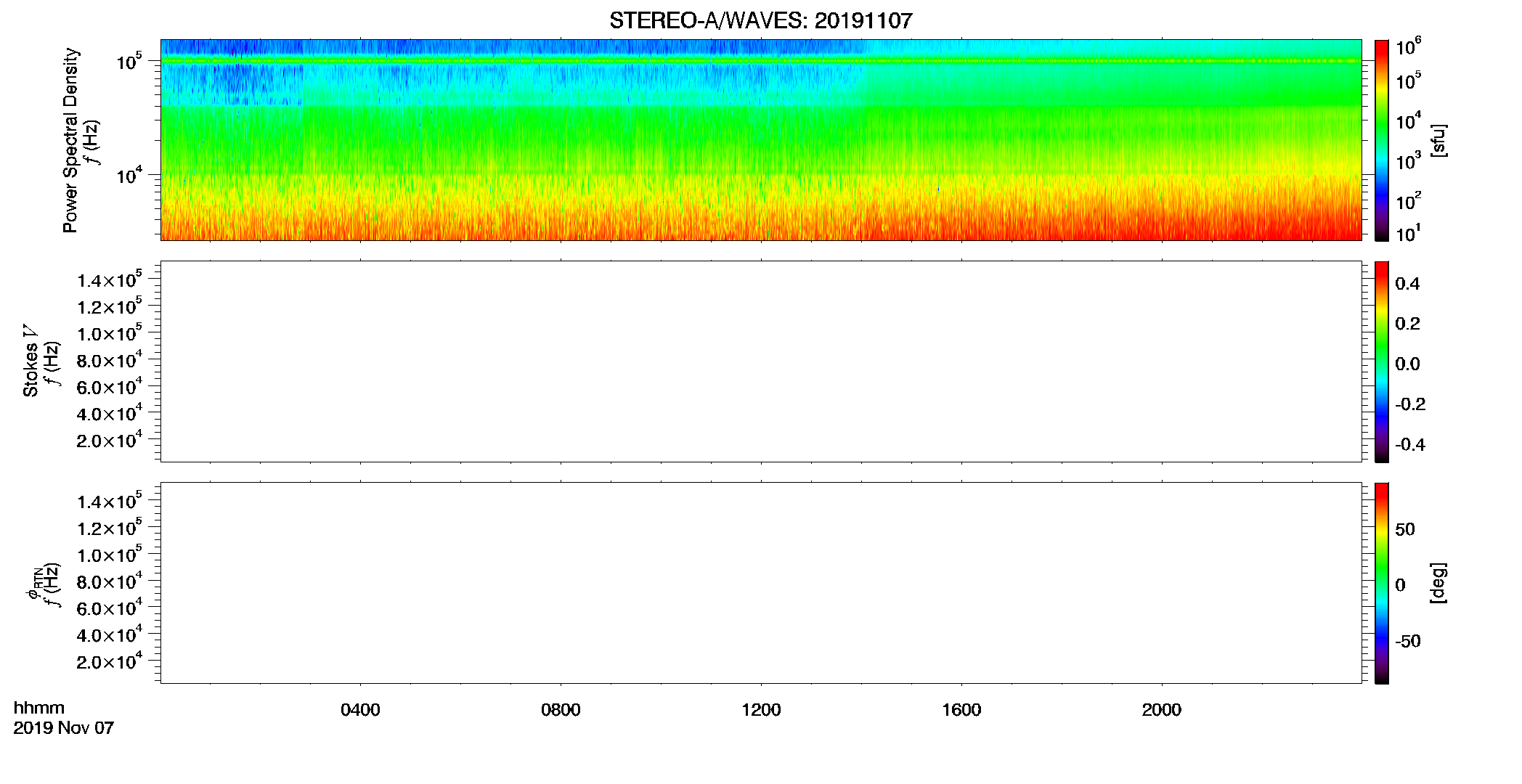Click the 1200 time axis label
Viewport: 1522px width, 784px height.
click(761, 710)
